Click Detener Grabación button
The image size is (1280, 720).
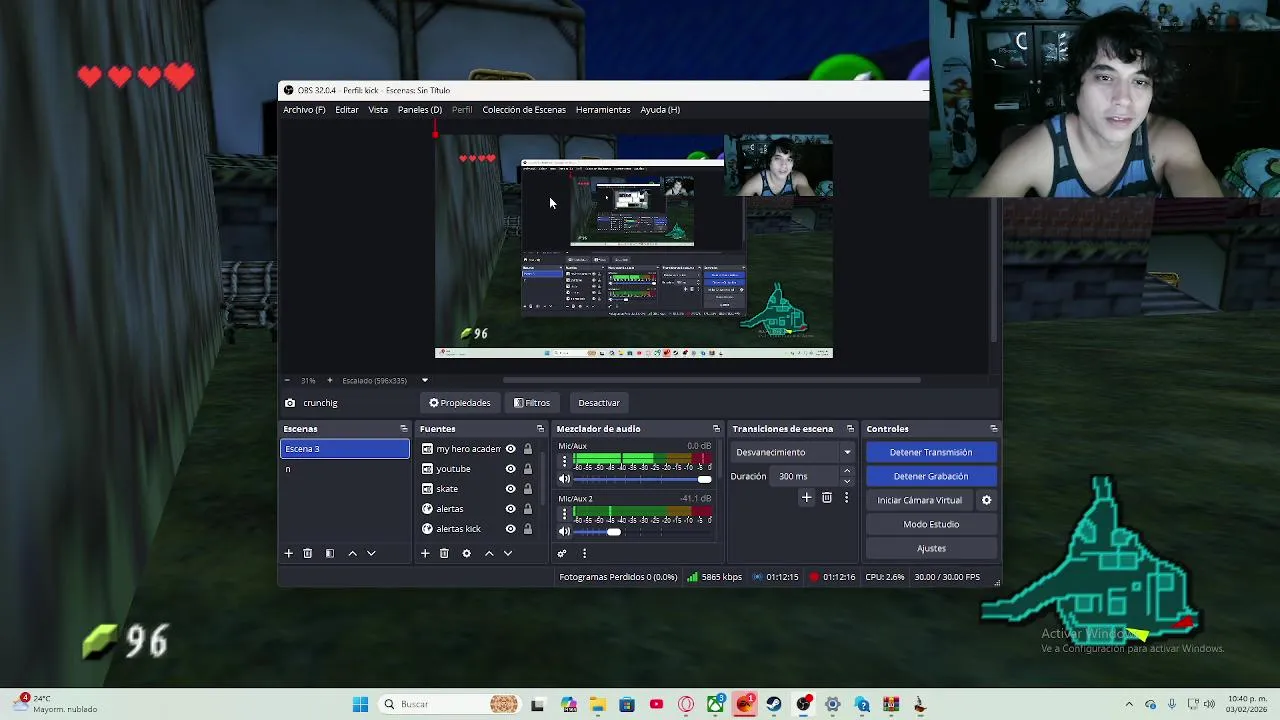pyautogui.click(x=931, y=476)
